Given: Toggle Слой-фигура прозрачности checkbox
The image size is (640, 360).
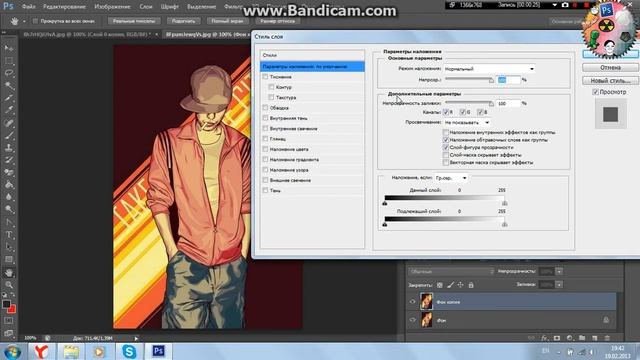Looking at the screenshot, I should click(446, 147).
